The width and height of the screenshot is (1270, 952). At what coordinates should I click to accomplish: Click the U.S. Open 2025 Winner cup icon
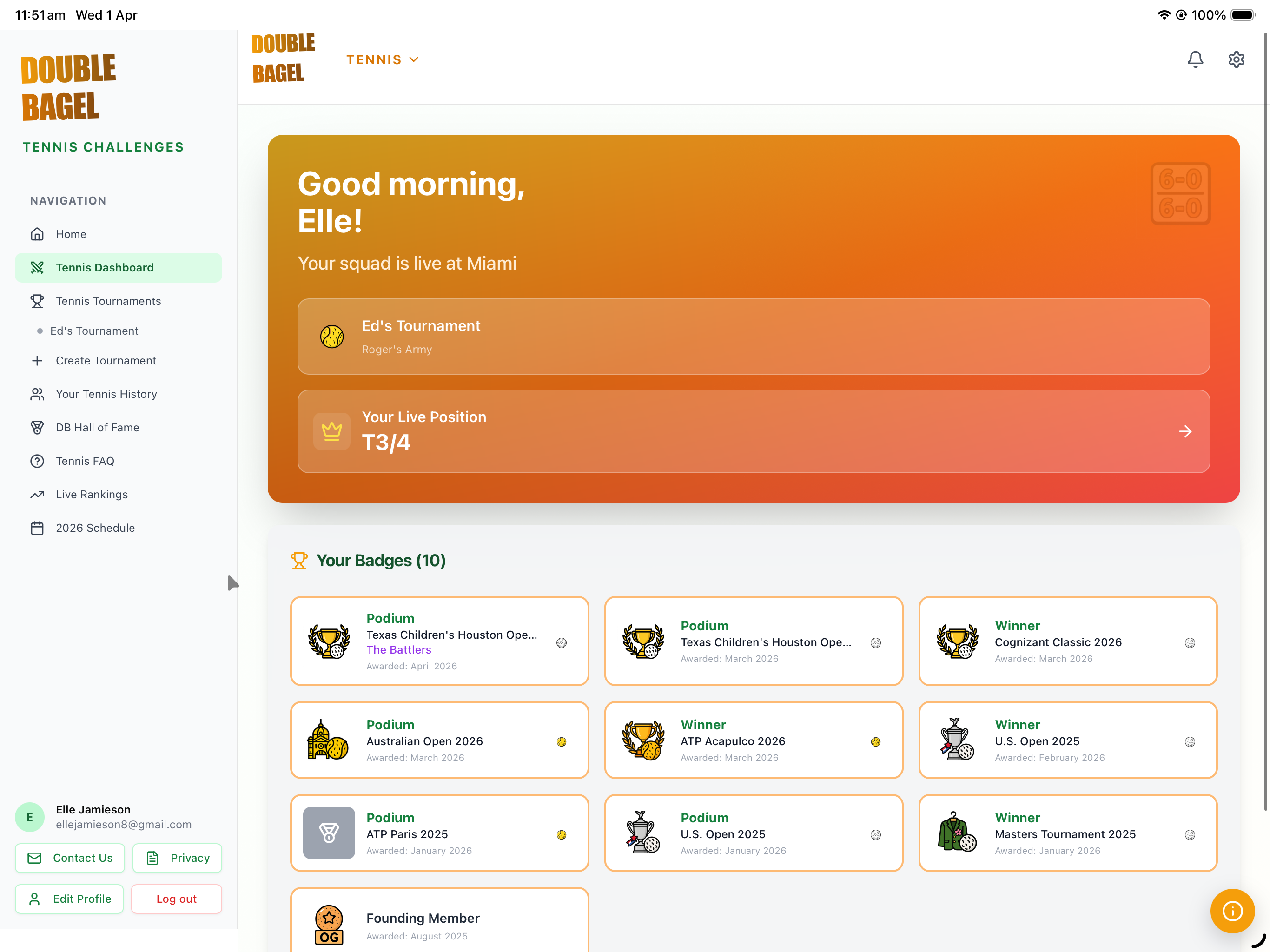pyautogui.click(x=957, y=740)
